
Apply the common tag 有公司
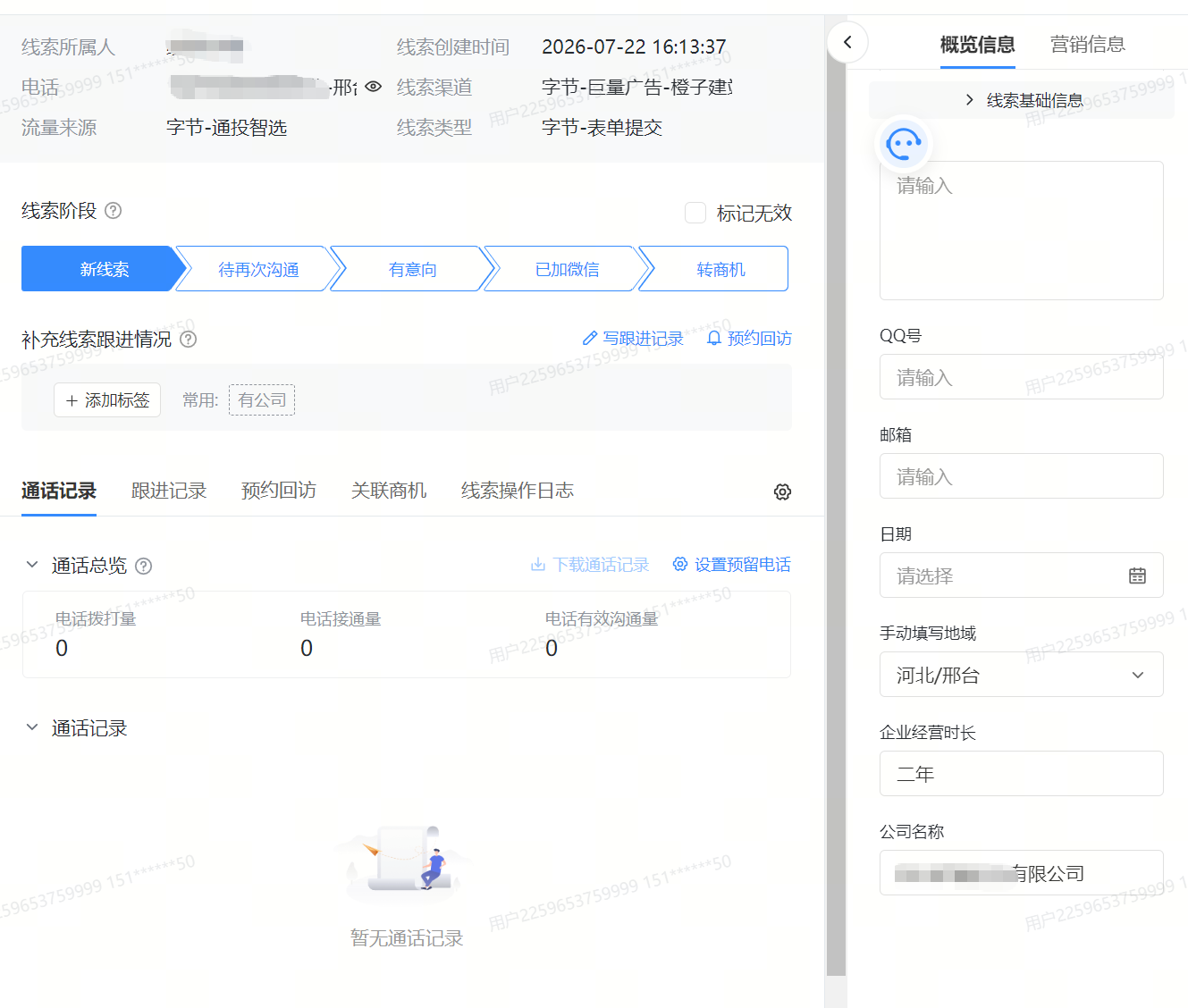[x=262, y=400]
